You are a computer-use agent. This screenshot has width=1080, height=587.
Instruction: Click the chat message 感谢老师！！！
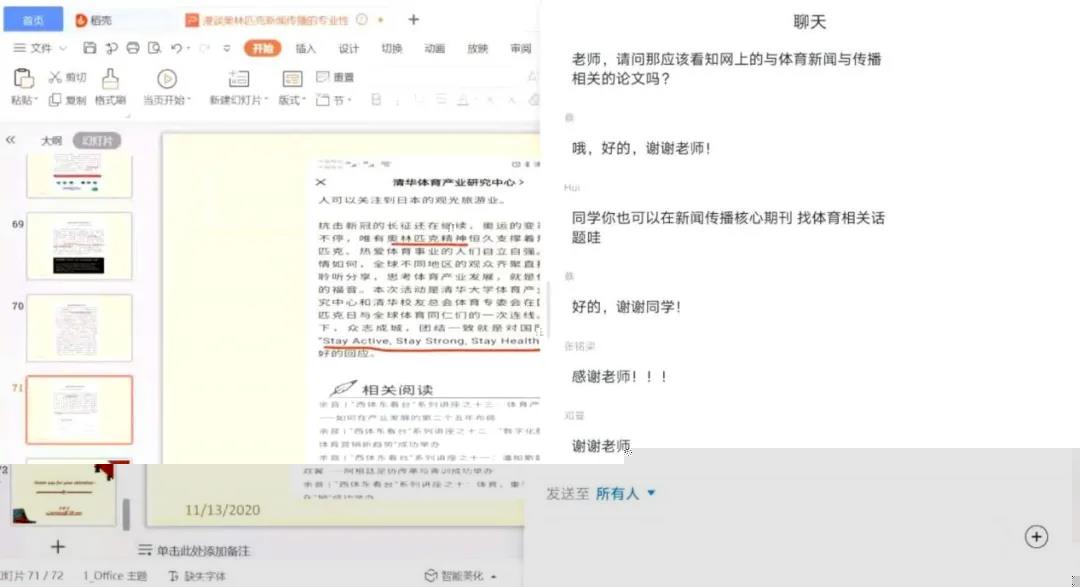point(619,376)
